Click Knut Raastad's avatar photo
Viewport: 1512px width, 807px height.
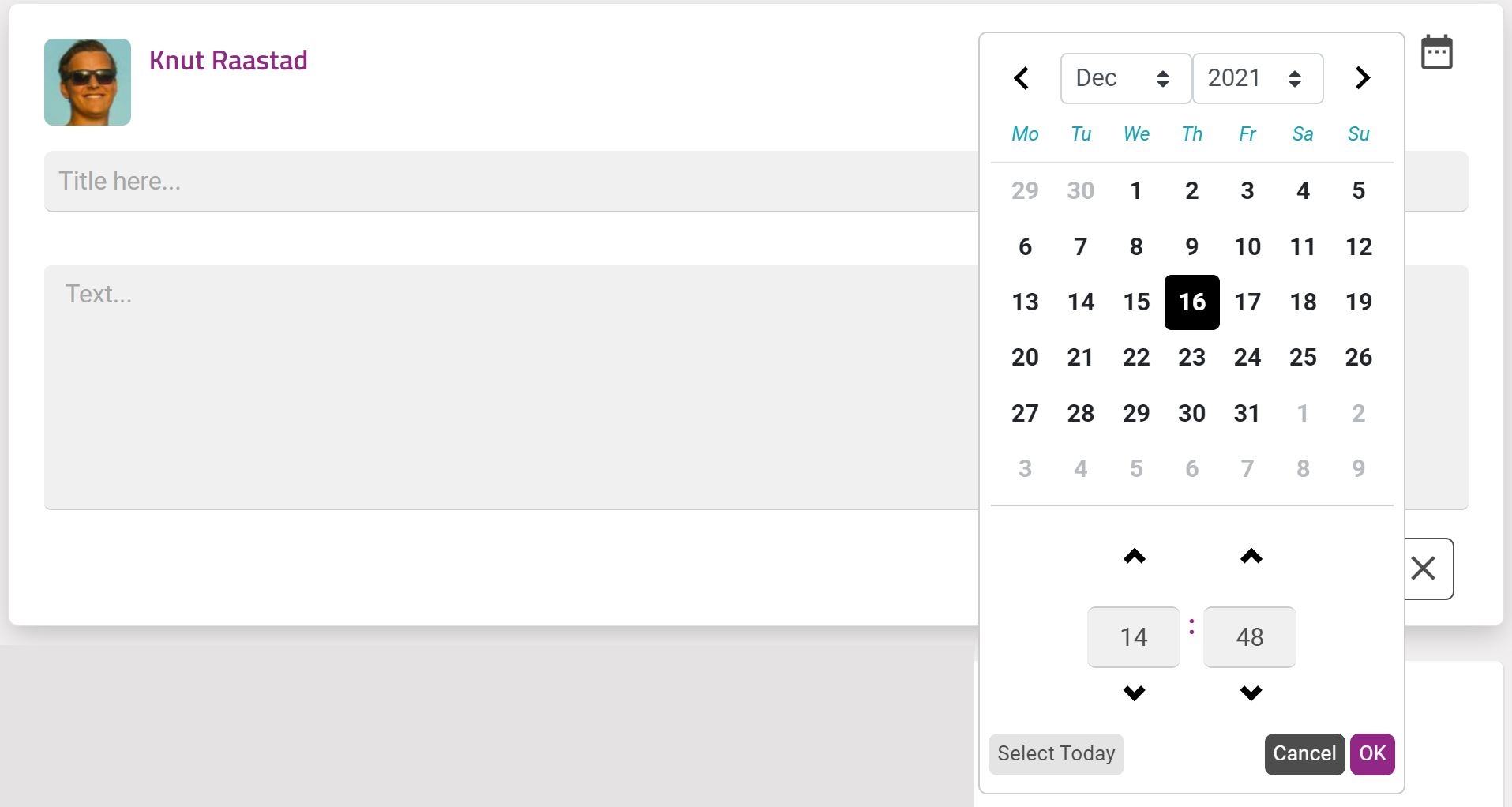point(88,82)
